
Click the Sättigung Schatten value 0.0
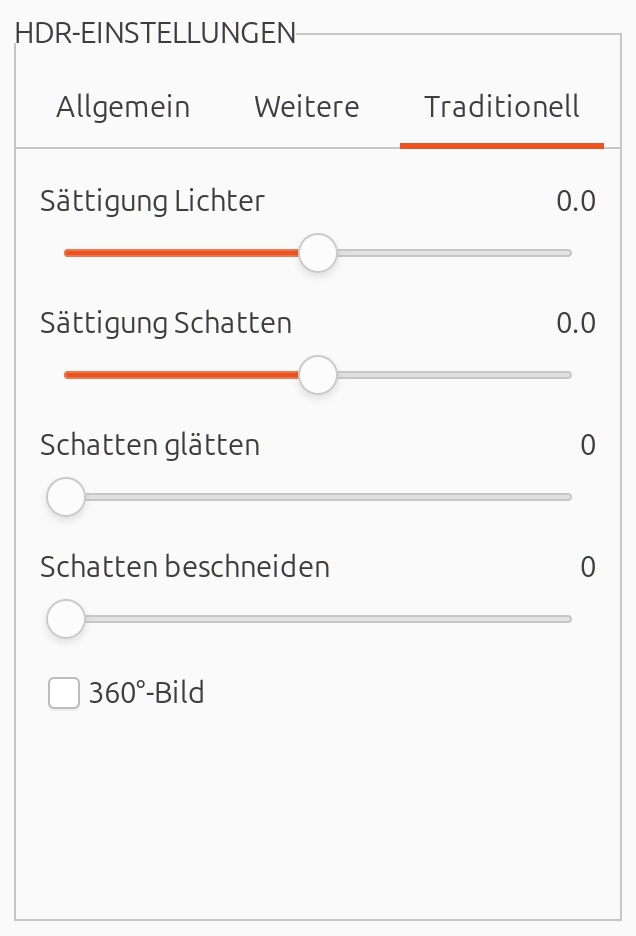pos(575,323)
